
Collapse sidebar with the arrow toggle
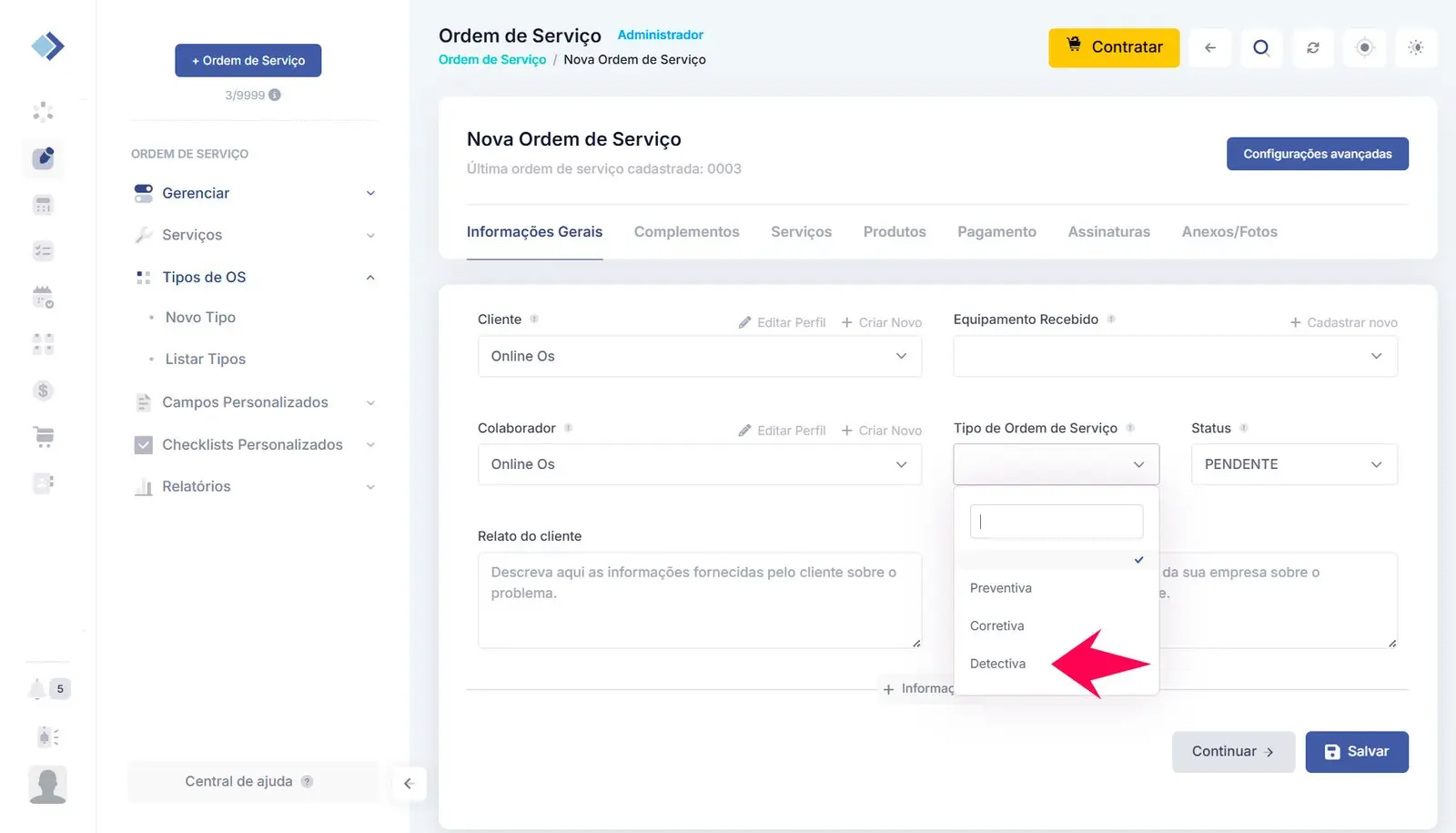pos(409,783)
